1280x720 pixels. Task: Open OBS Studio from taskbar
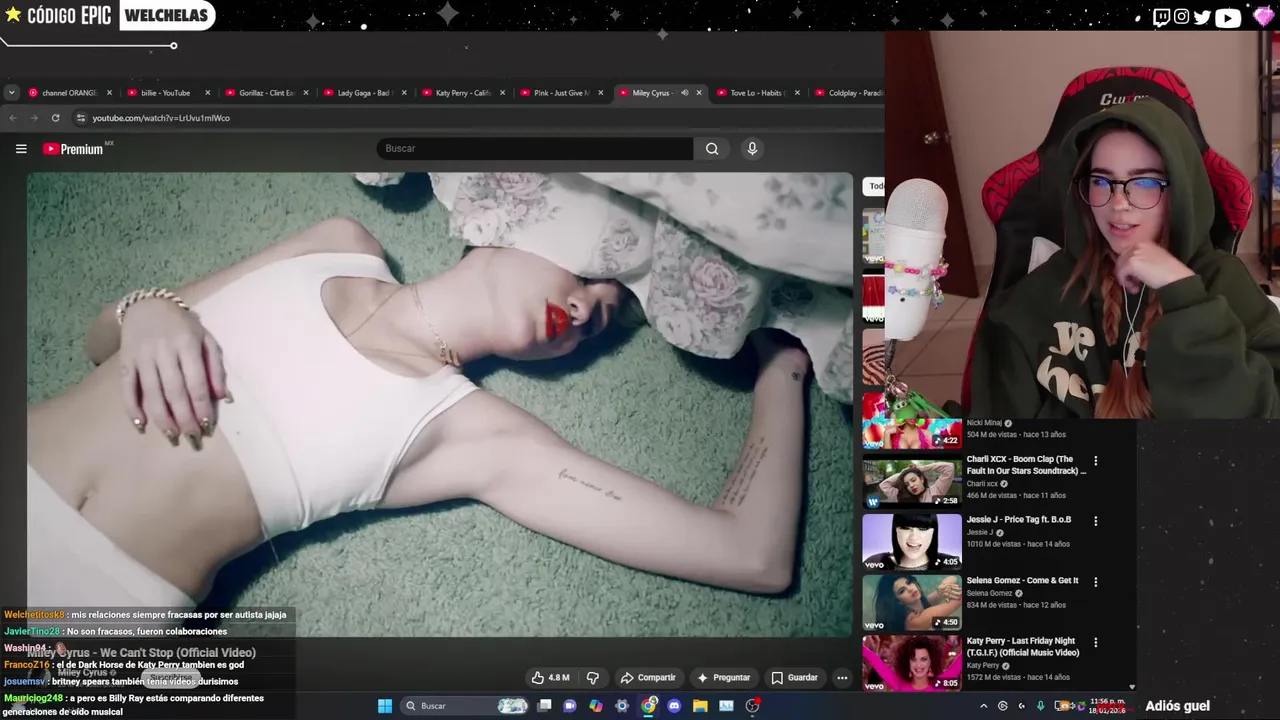[x=752, y=706]
